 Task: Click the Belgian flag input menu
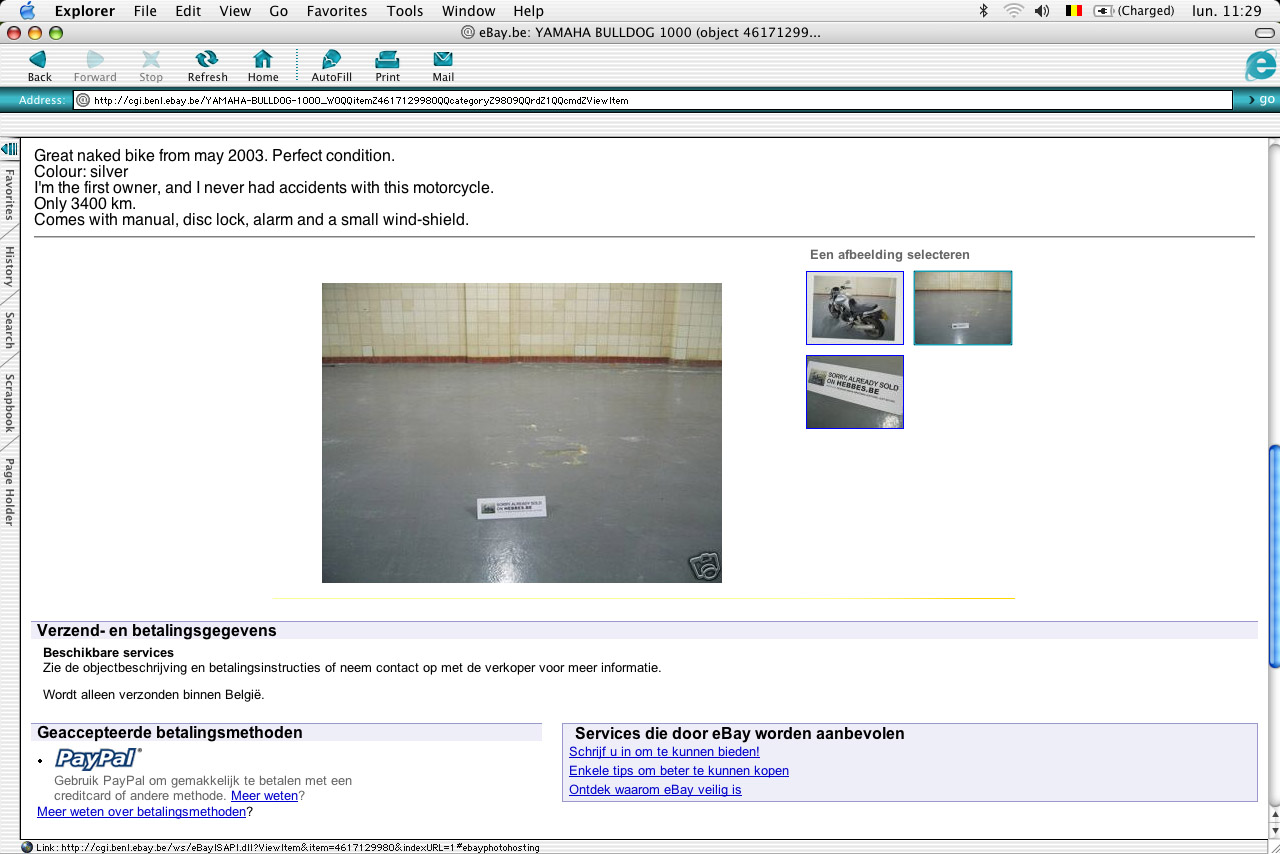(1074, 11)
